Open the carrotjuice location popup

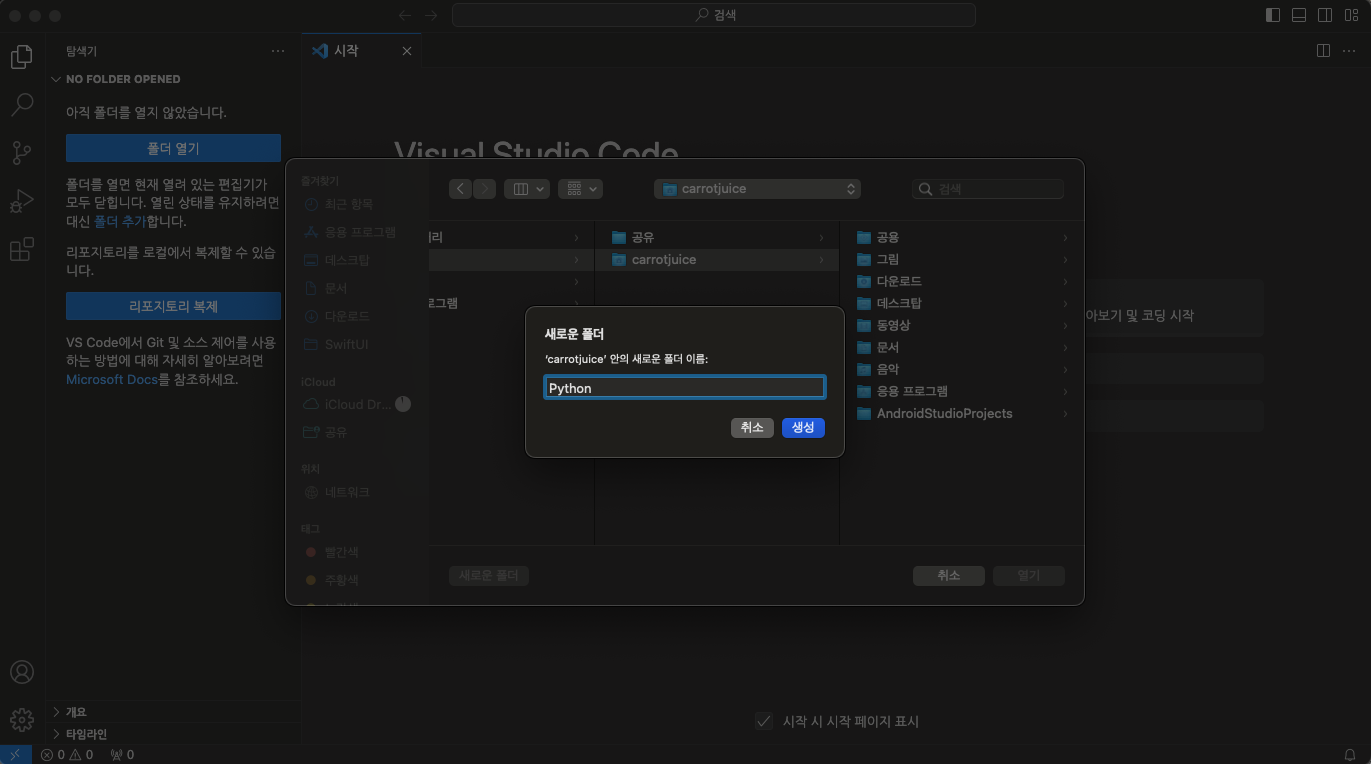pyautogui.click(x=757, y=188)
